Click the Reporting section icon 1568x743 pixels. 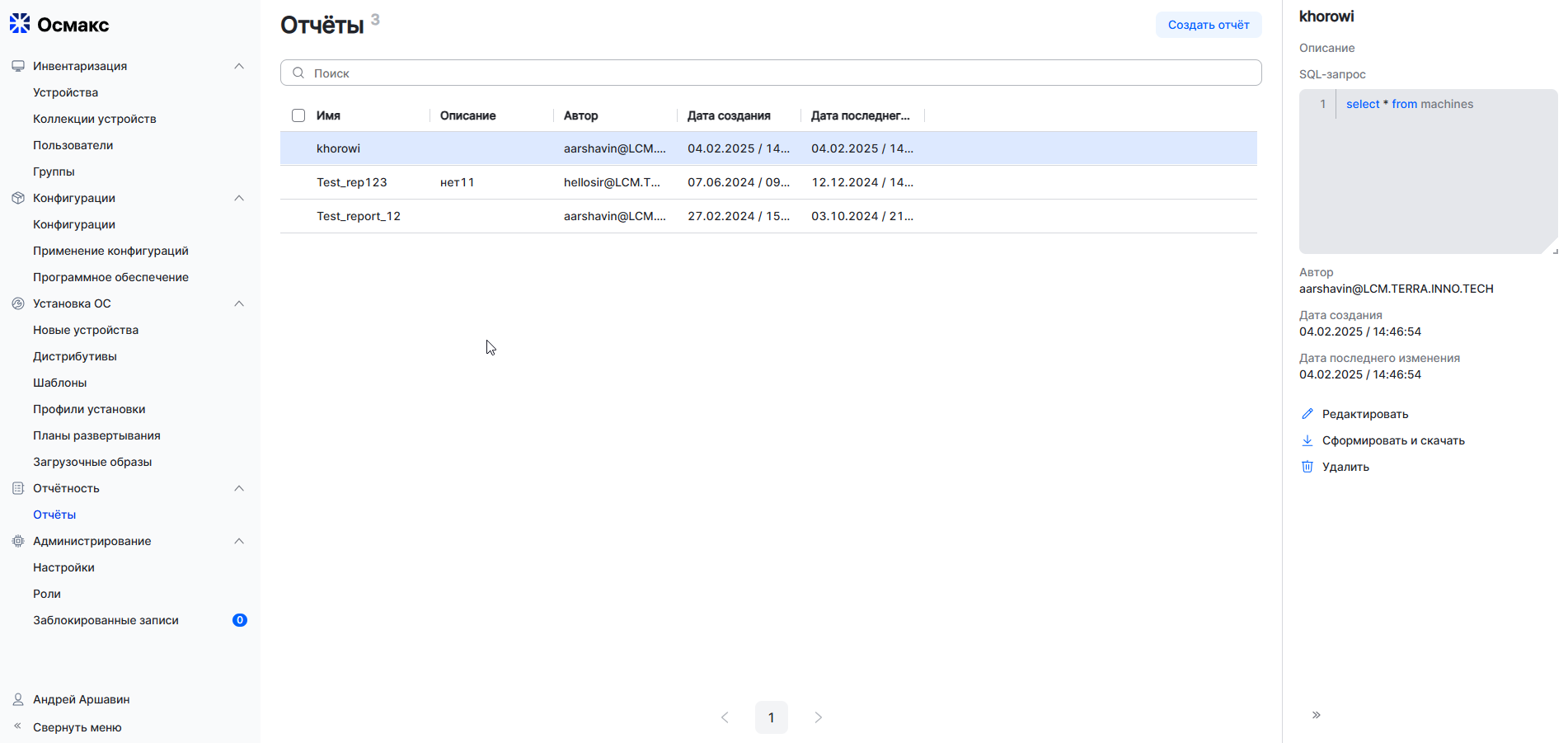point(18,488)
